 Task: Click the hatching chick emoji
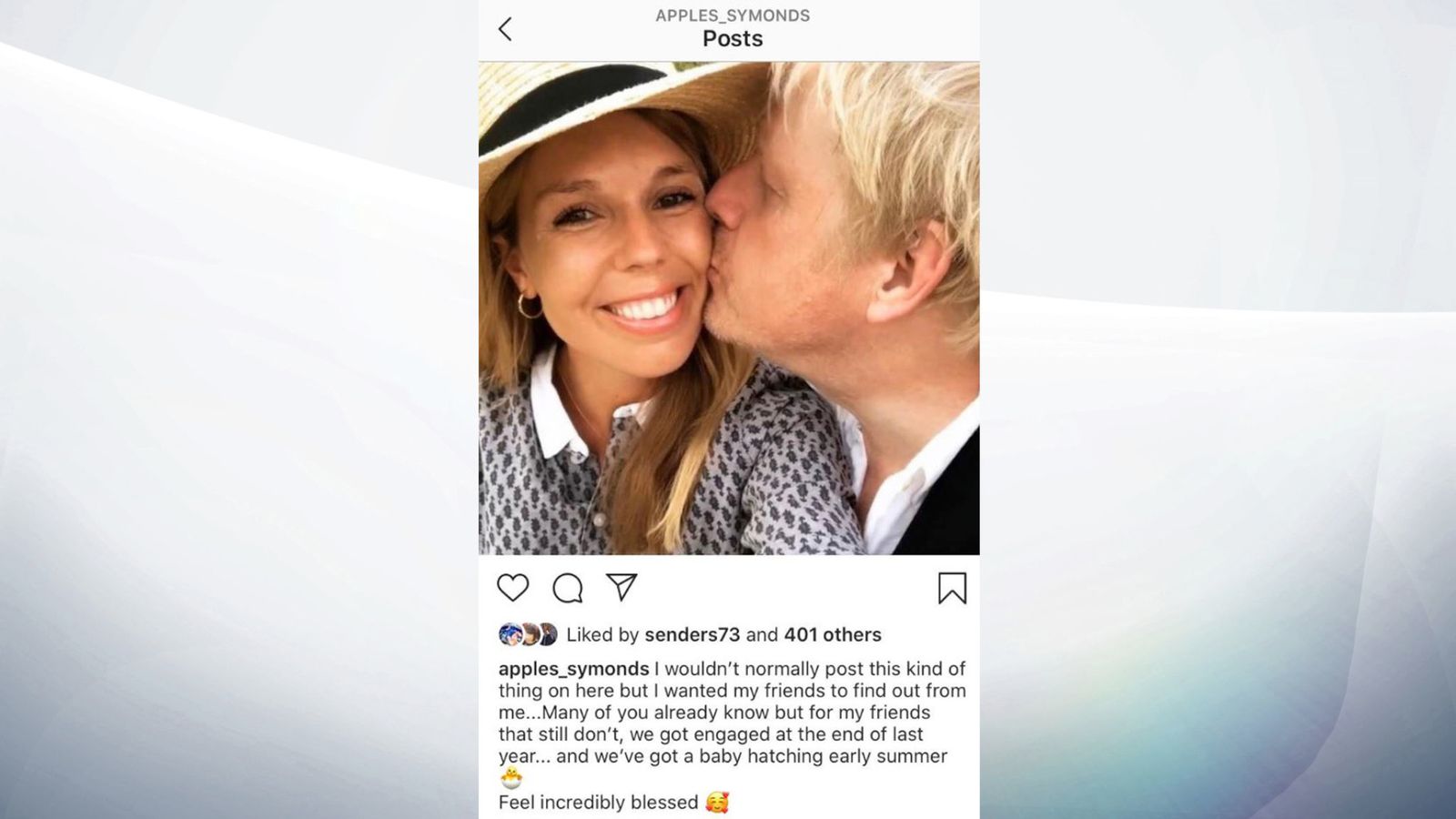(511, 778)
